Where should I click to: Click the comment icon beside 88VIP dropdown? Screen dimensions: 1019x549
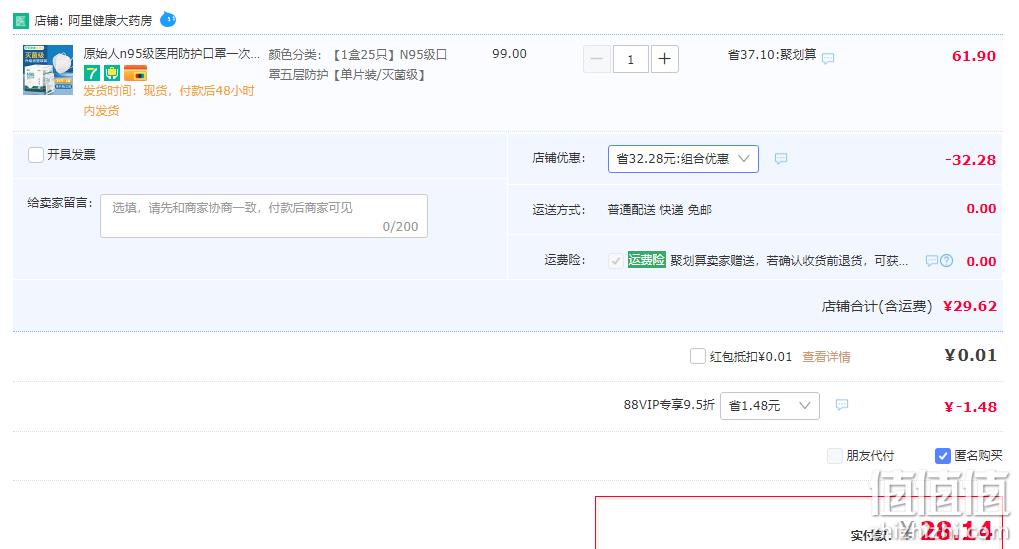842,405
